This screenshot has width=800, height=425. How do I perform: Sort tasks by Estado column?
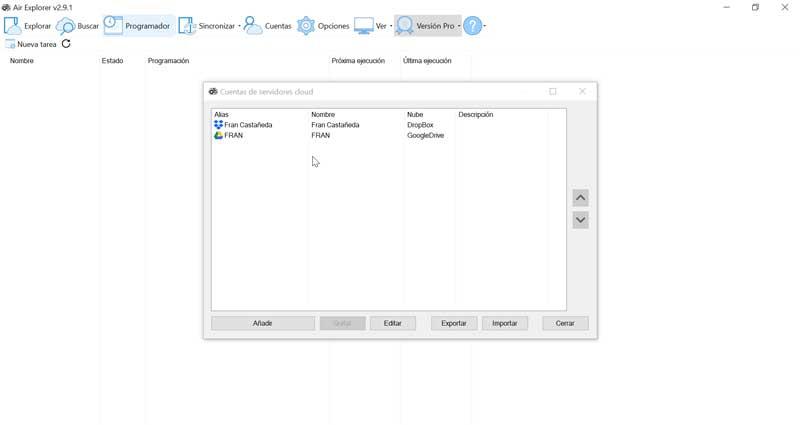(112, 61)
